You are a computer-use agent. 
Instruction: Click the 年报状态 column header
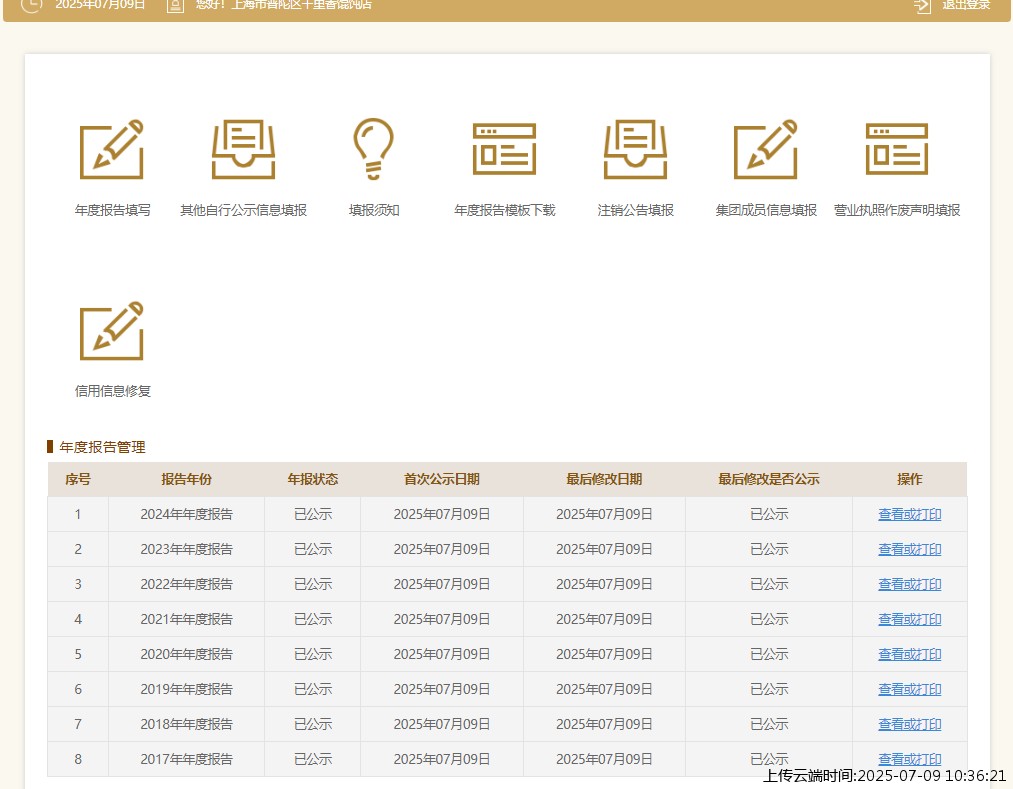(313, 479)
